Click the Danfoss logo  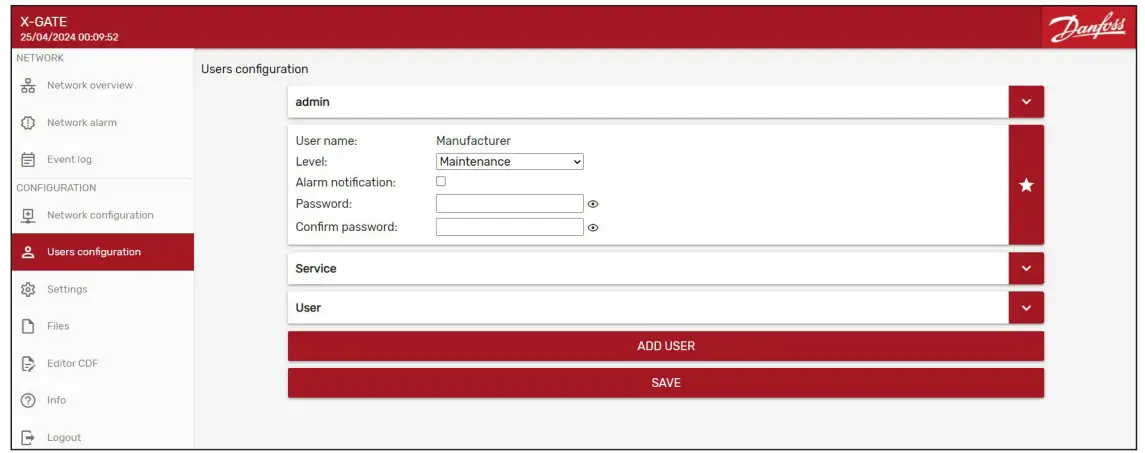pos(1087,28)
